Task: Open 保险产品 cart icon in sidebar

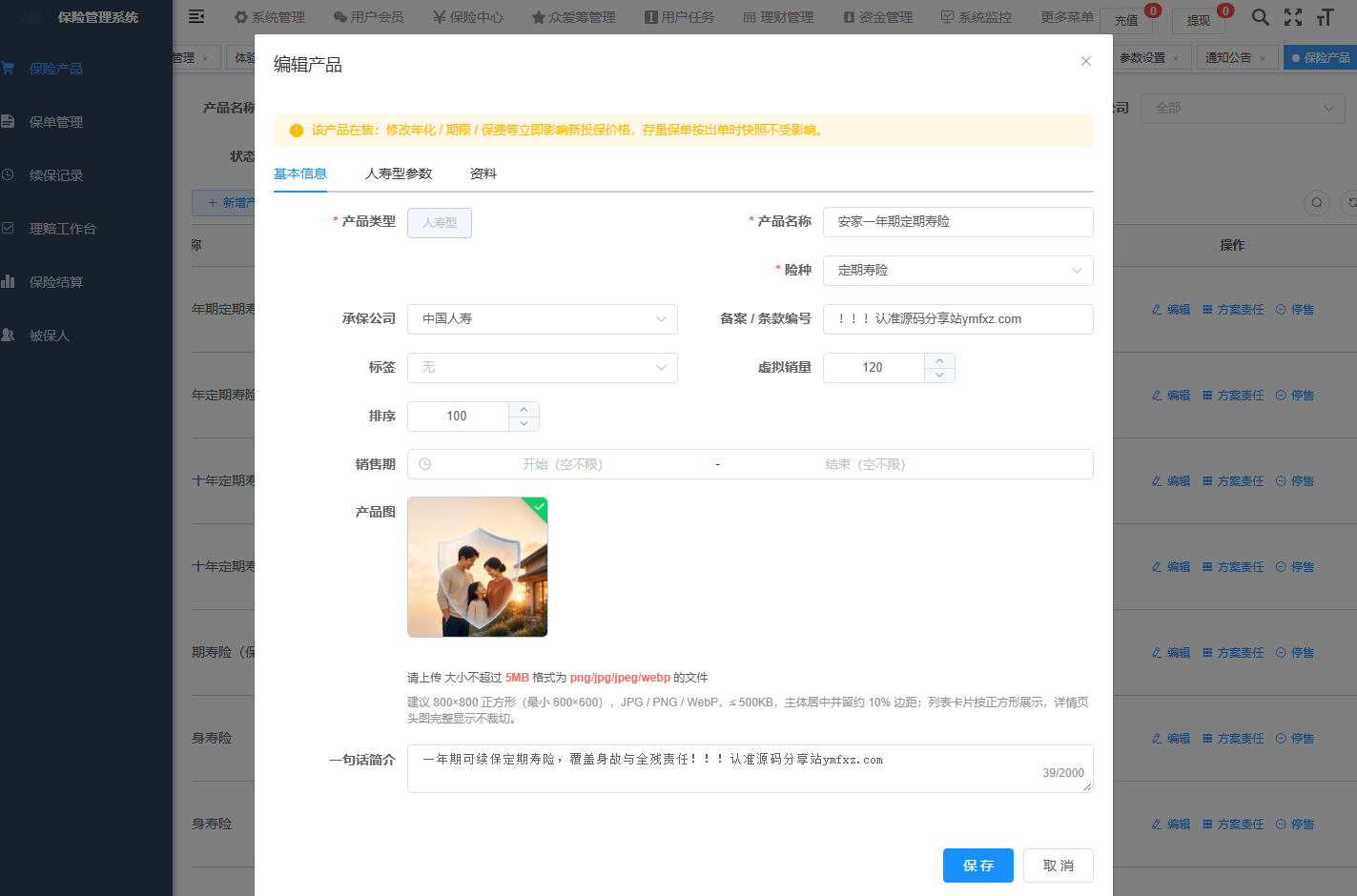Action: (8, 69)
